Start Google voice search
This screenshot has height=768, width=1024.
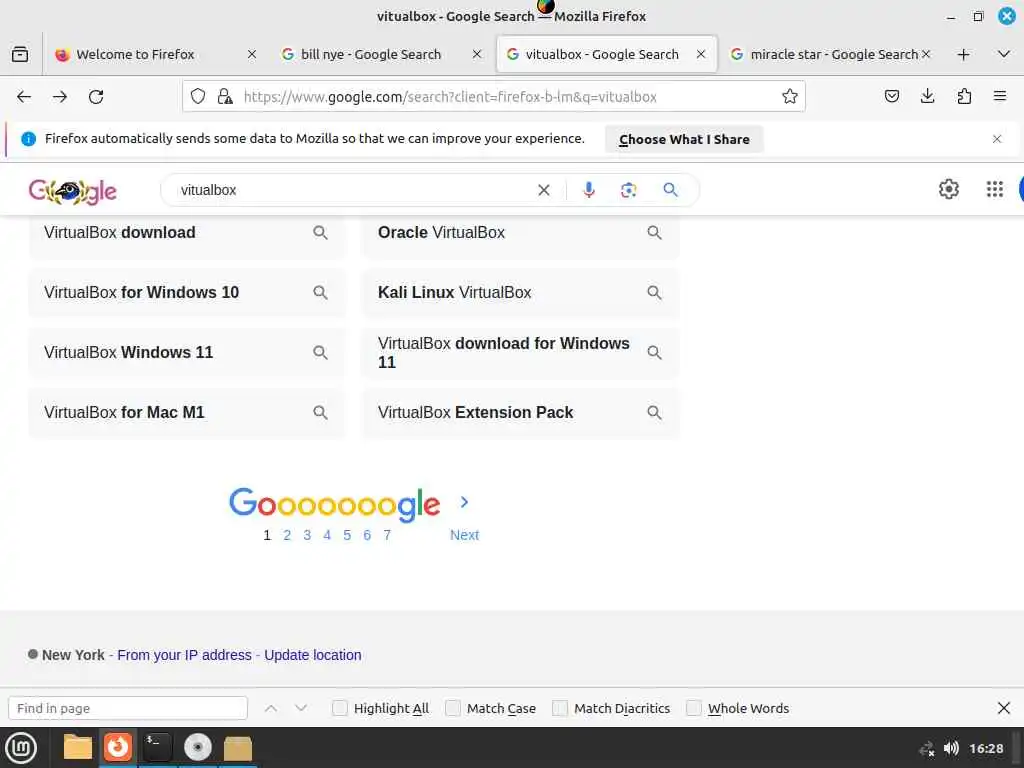tap(588, 190)
